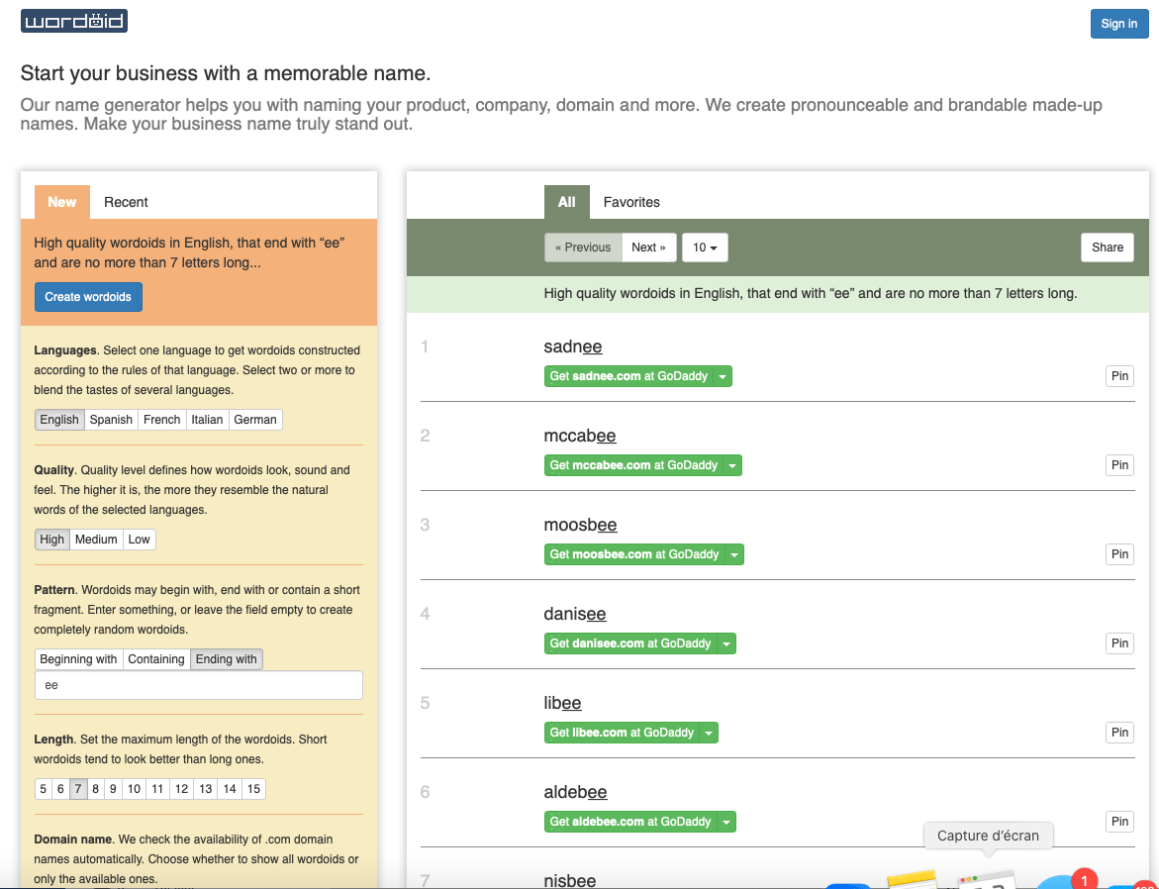Screen dimensions: 1159x889
Task: Pin the wordoid mccabee
Action: click(1119, 465)
